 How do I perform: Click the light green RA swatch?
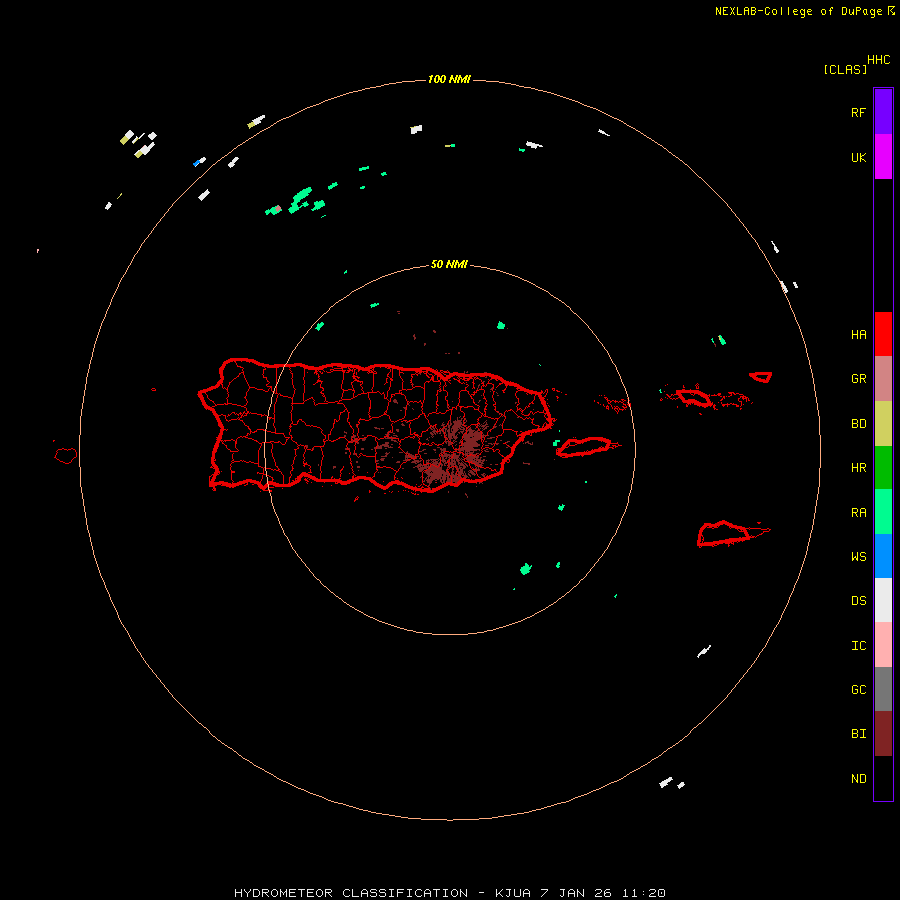883,512
